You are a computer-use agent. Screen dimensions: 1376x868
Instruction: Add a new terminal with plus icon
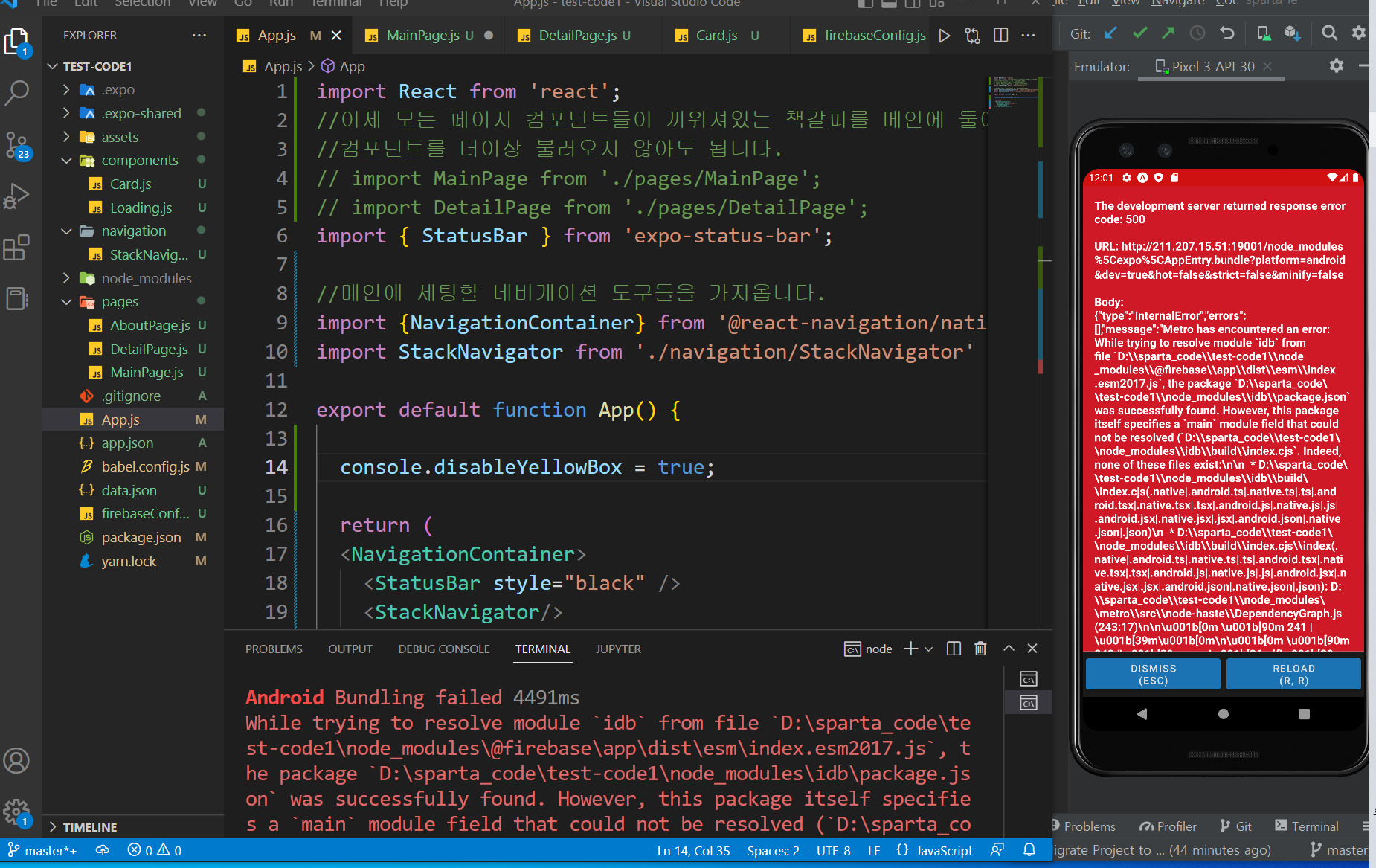(910, 649)
